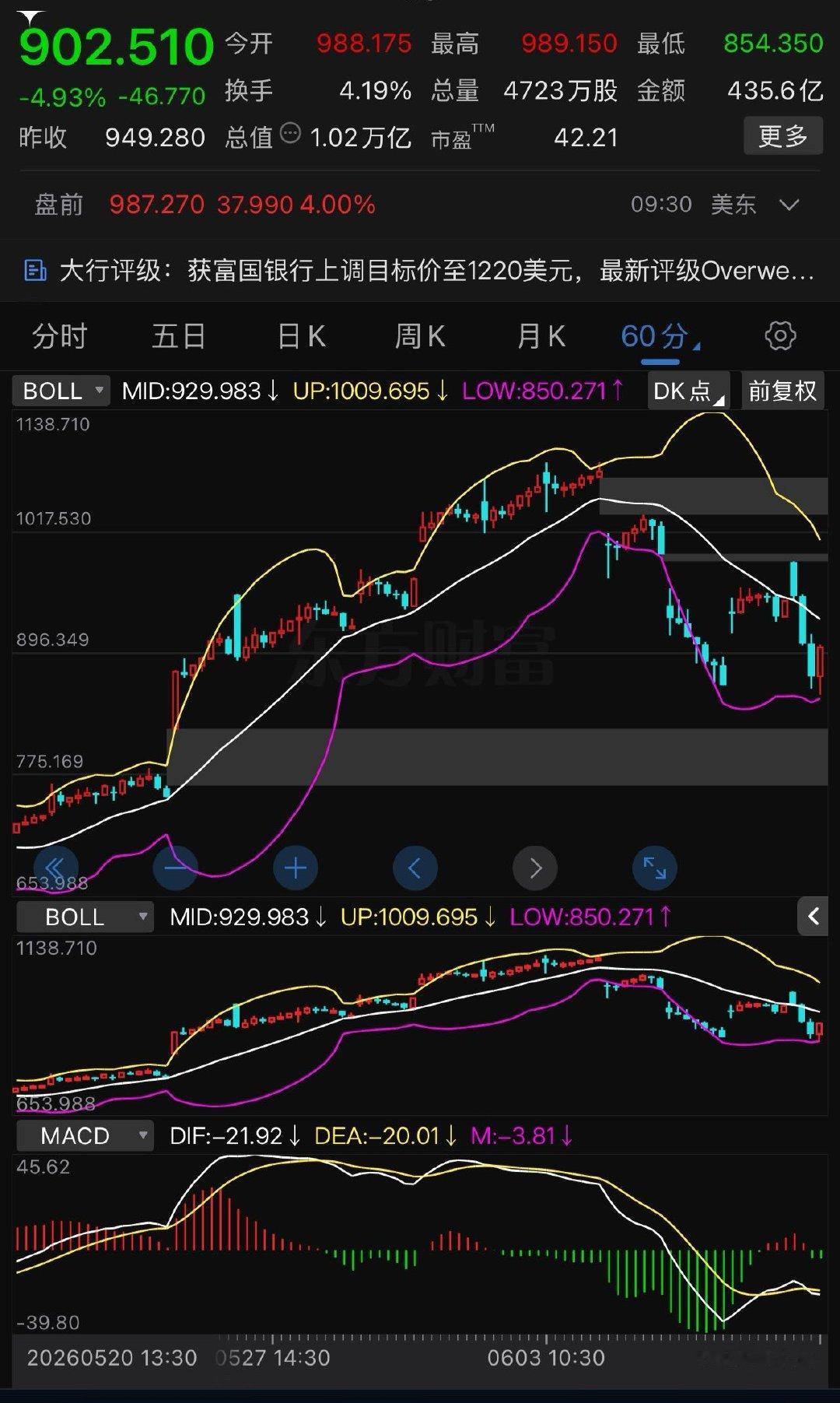840x1403 pixels.
Task: Tap the 最低 value 854.350
Action: (x=773, y=43)
